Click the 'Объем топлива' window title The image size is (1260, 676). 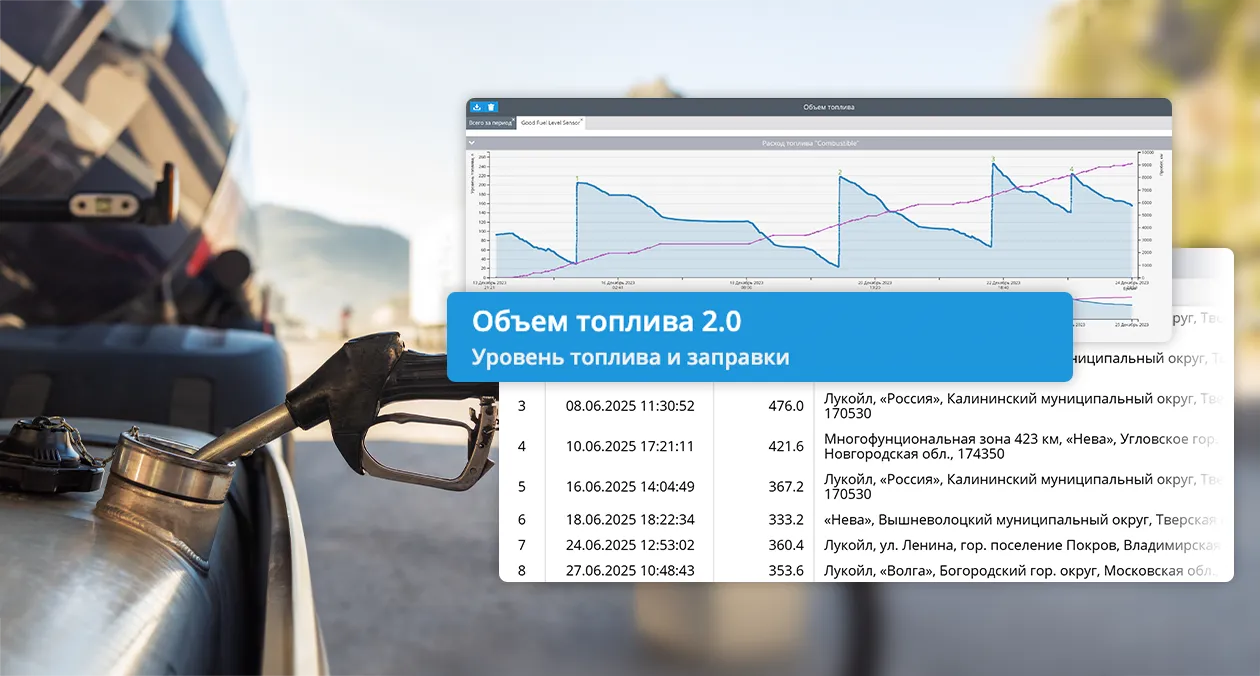829,107
